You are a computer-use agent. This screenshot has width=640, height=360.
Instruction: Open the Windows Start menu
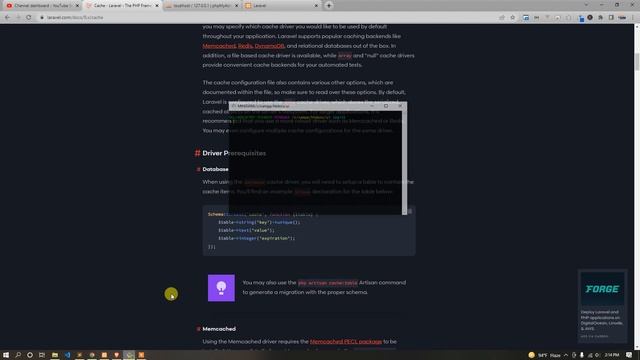click(x=6, y=355)
